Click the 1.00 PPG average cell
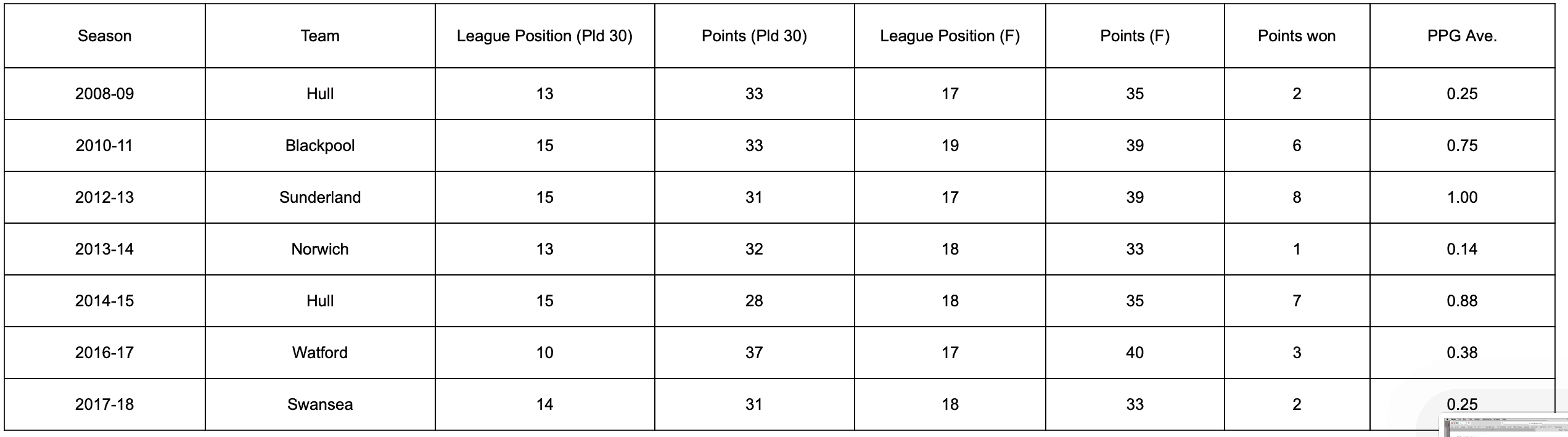This screenshot has height=437, width=1568. pyautogui.click(x=1462, y=197)
